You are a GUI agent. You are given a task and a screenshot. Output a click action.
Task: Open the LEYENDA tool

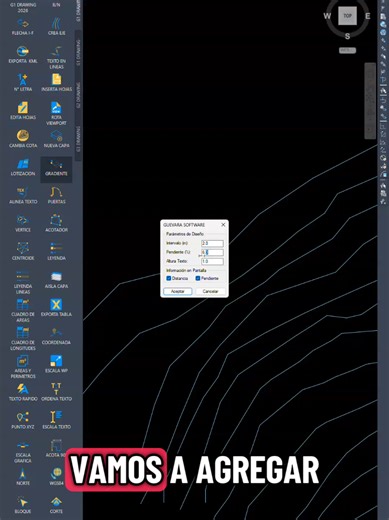pos(56,252)
